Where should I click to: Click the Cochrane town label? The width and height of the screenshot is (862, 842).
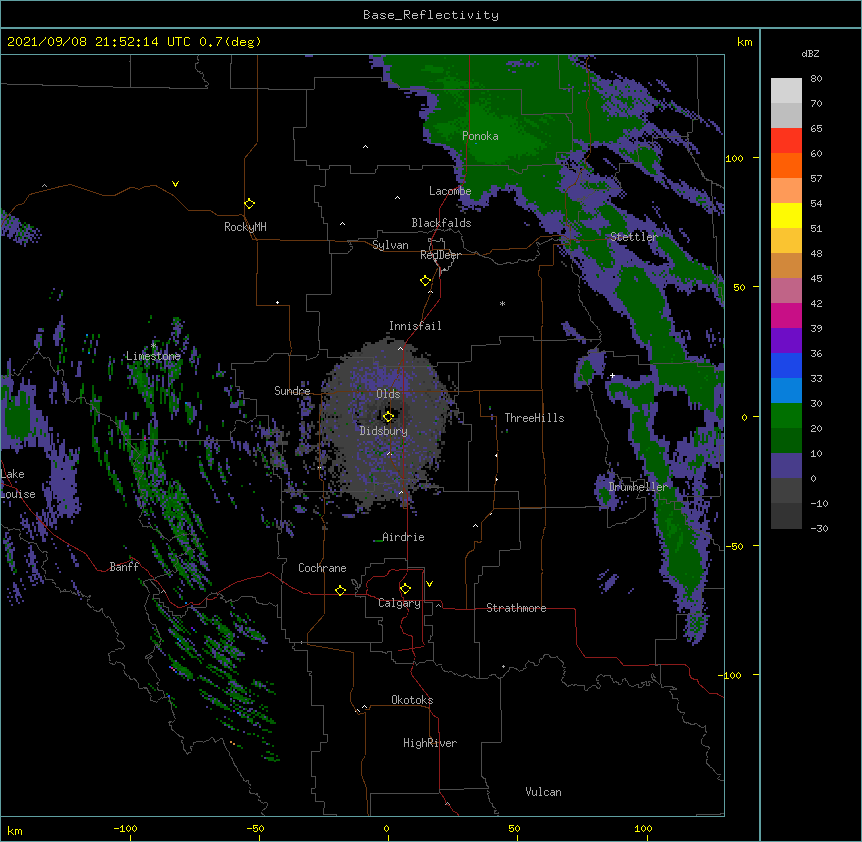pos(322,568)
